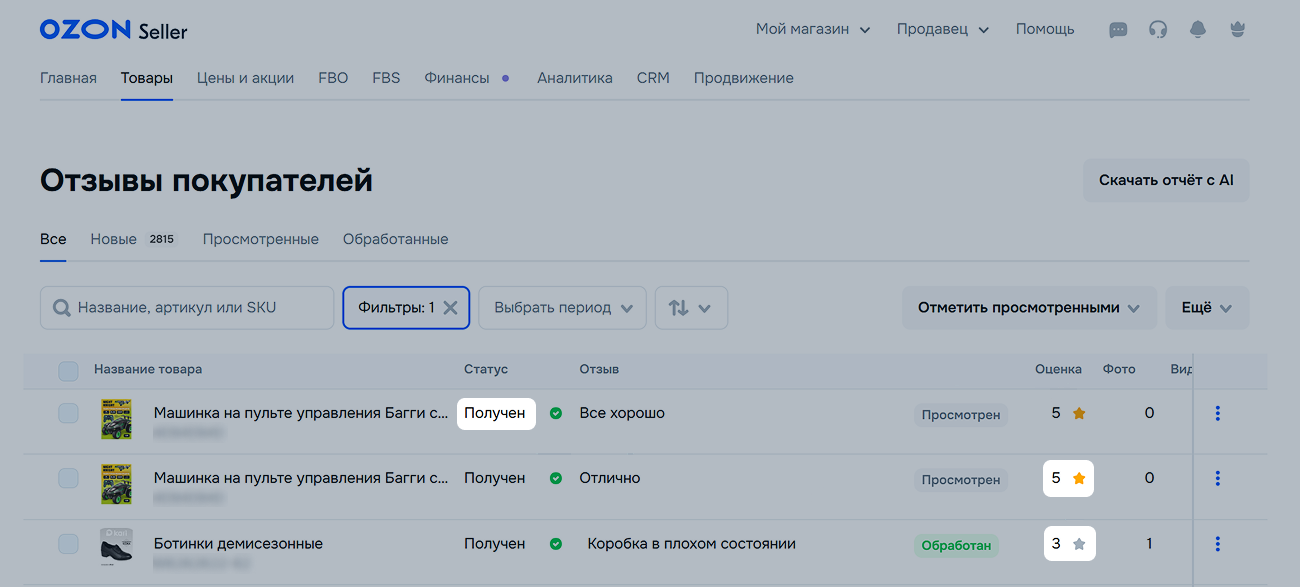Screen dimensions: 1300x587
Task: Expand the 'Отметить просмотренными' dropdown
Action: (1029, 308)
